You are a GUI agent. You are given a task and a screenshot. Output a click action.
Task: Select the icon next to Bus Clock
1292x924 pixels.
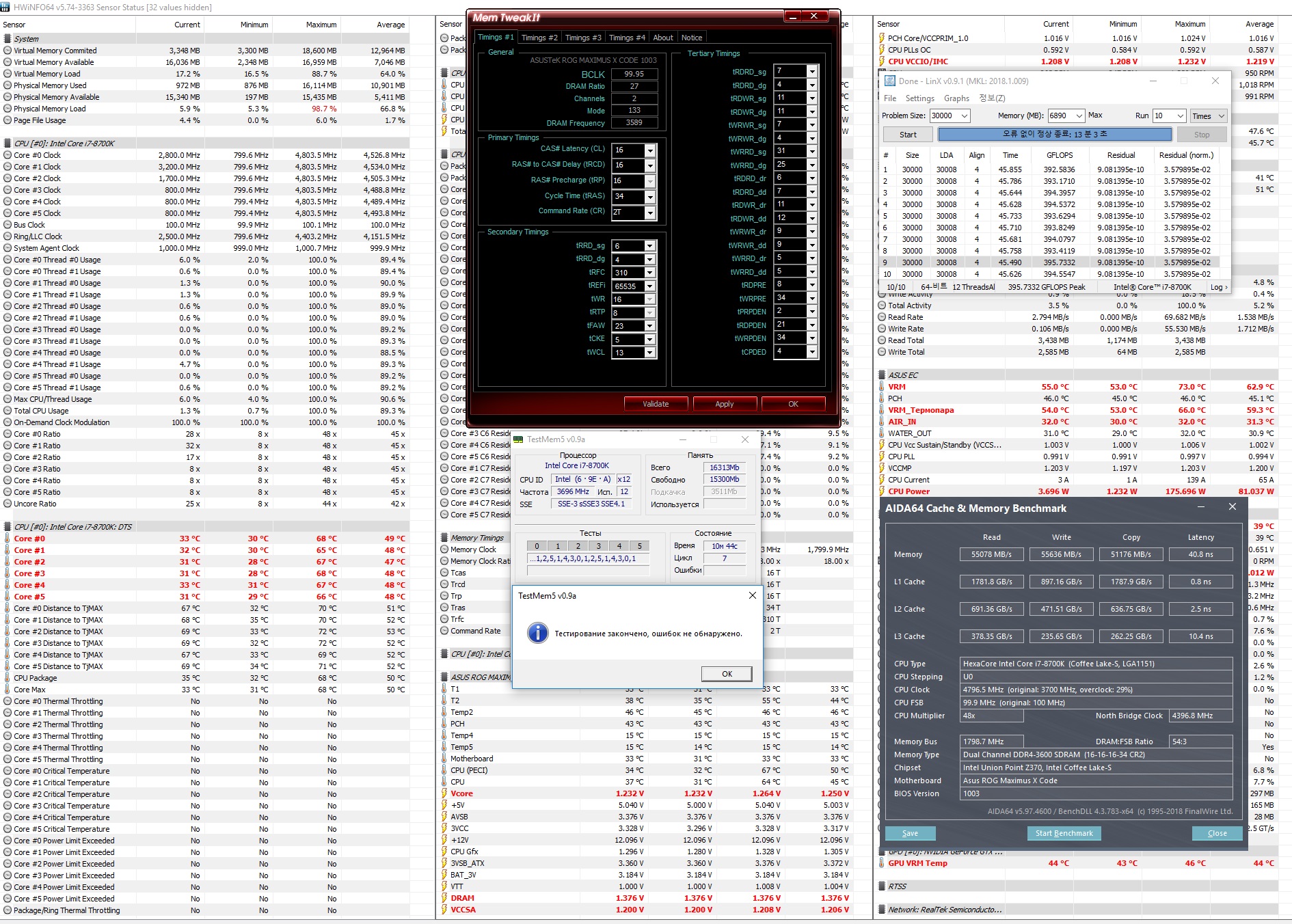(x=8, y=225)
